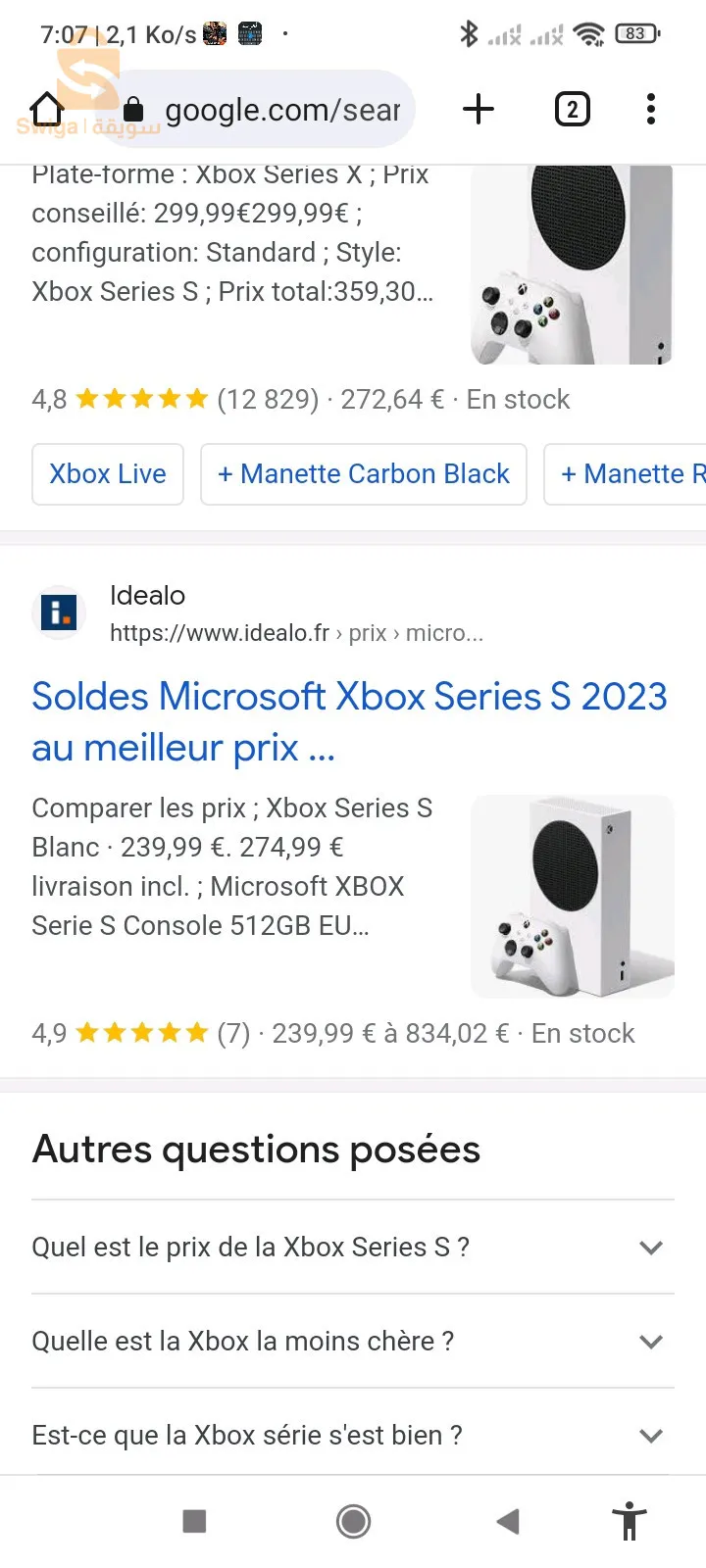Viewport: 706px width, 1568px height.
Task: Click the Idealo site favicon
Action: pos(59,613)
